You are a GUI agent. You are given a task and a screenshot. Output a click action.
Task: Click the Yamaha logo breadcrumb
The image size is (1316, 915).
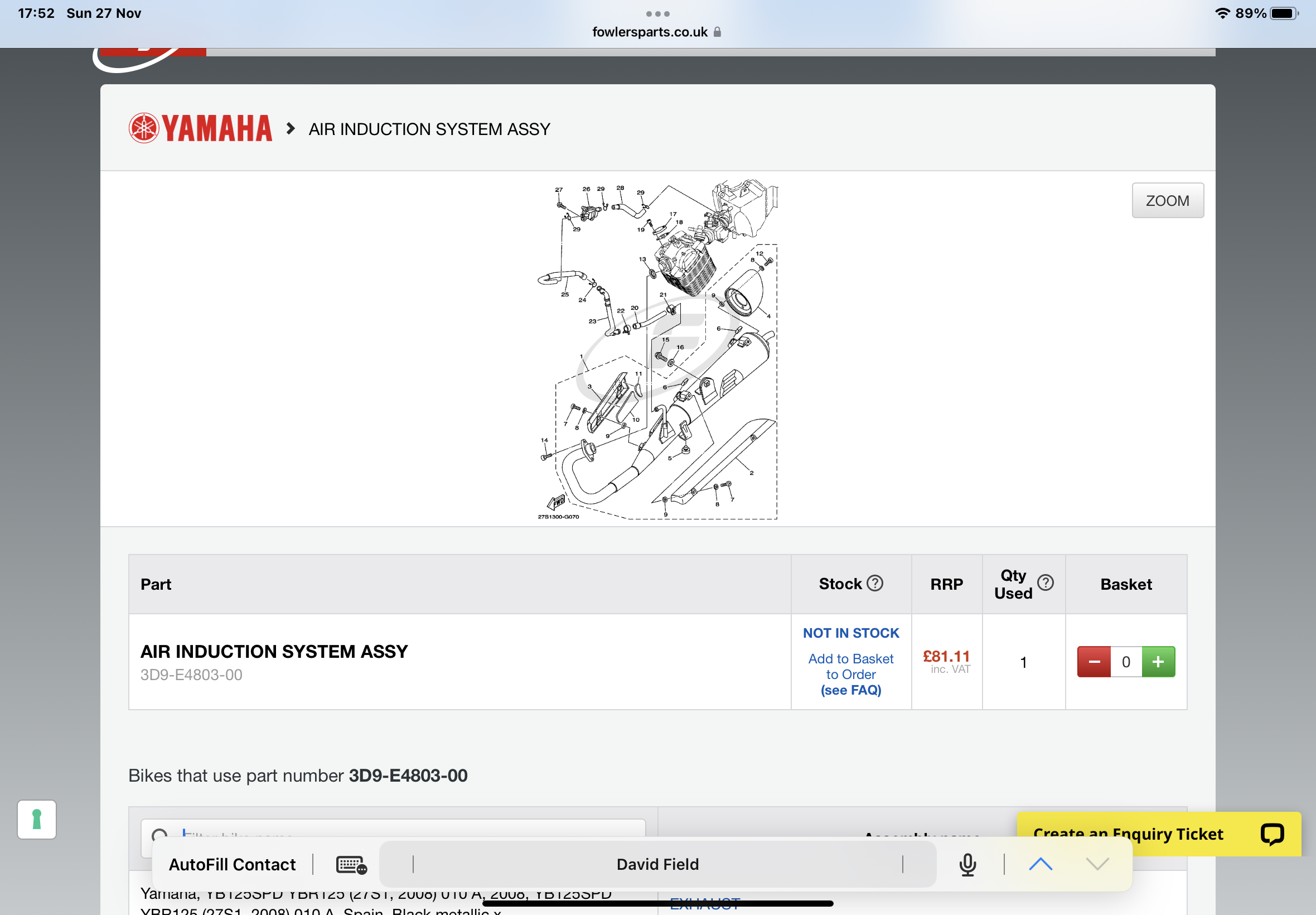click(201, 128)
